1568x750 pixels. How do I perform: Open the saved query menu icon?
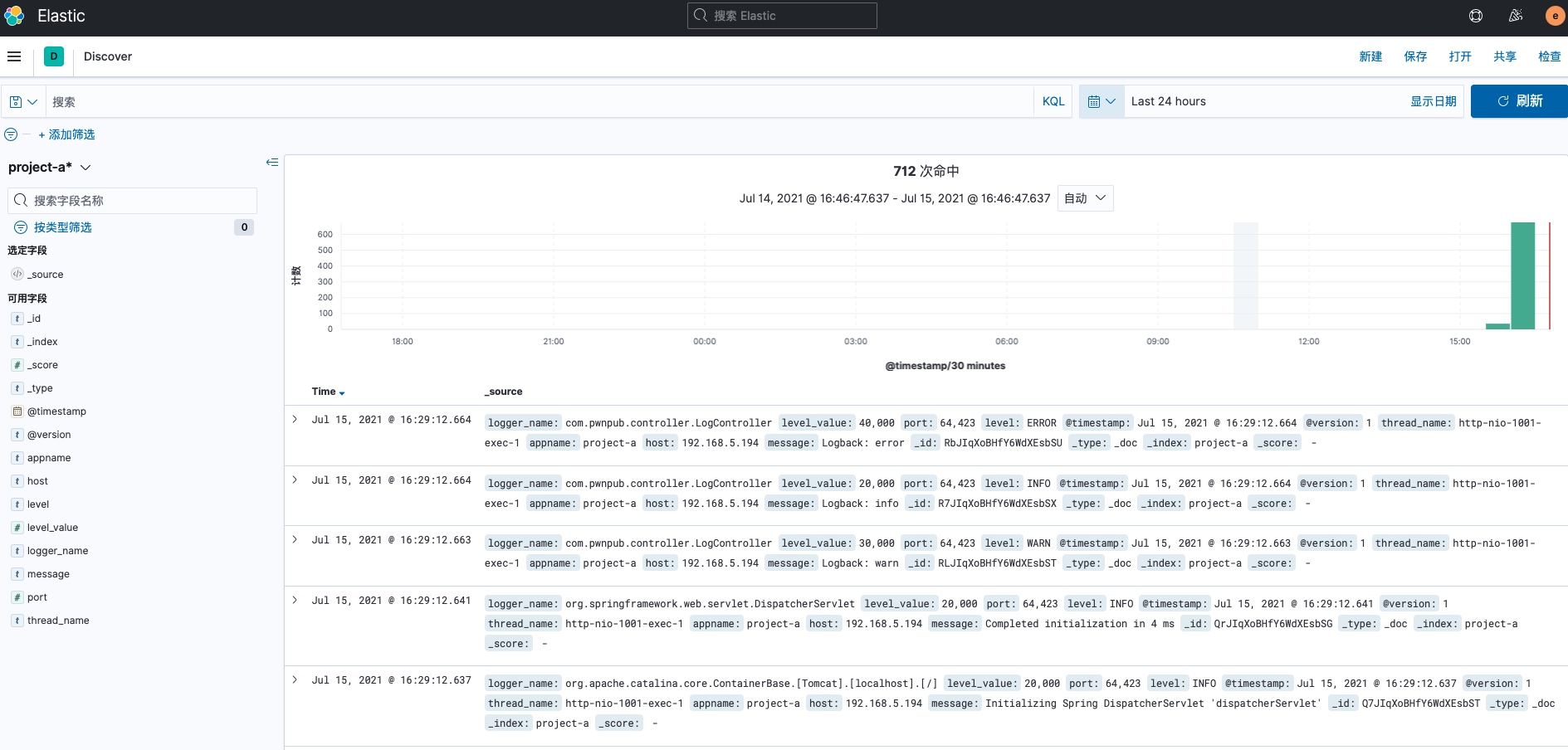[x=23, y=101]
